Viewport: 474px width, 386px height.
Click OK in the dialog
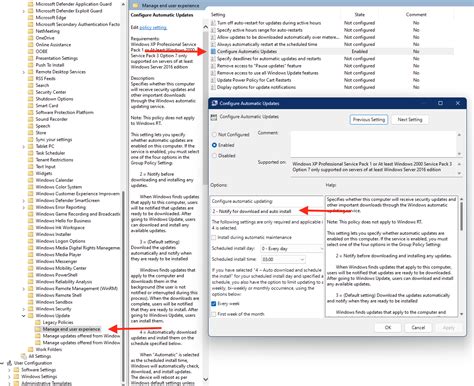tap(388, 328)
